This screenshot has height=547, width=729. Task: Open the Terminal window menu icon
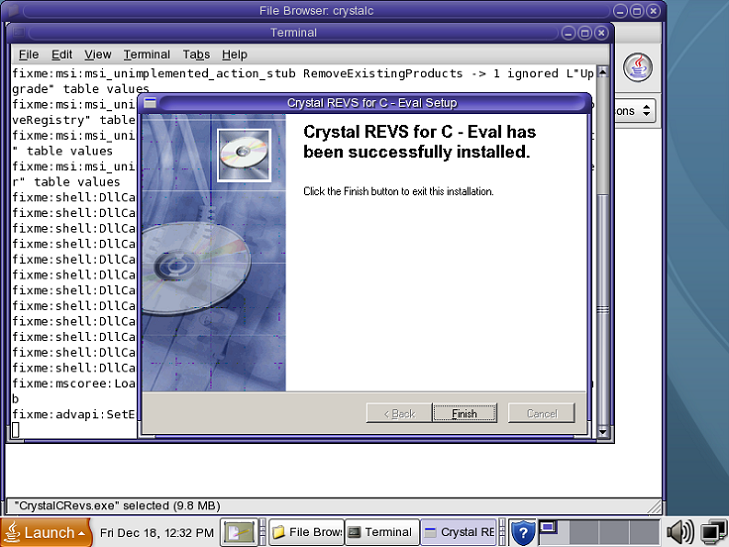[x=19, y=33]
